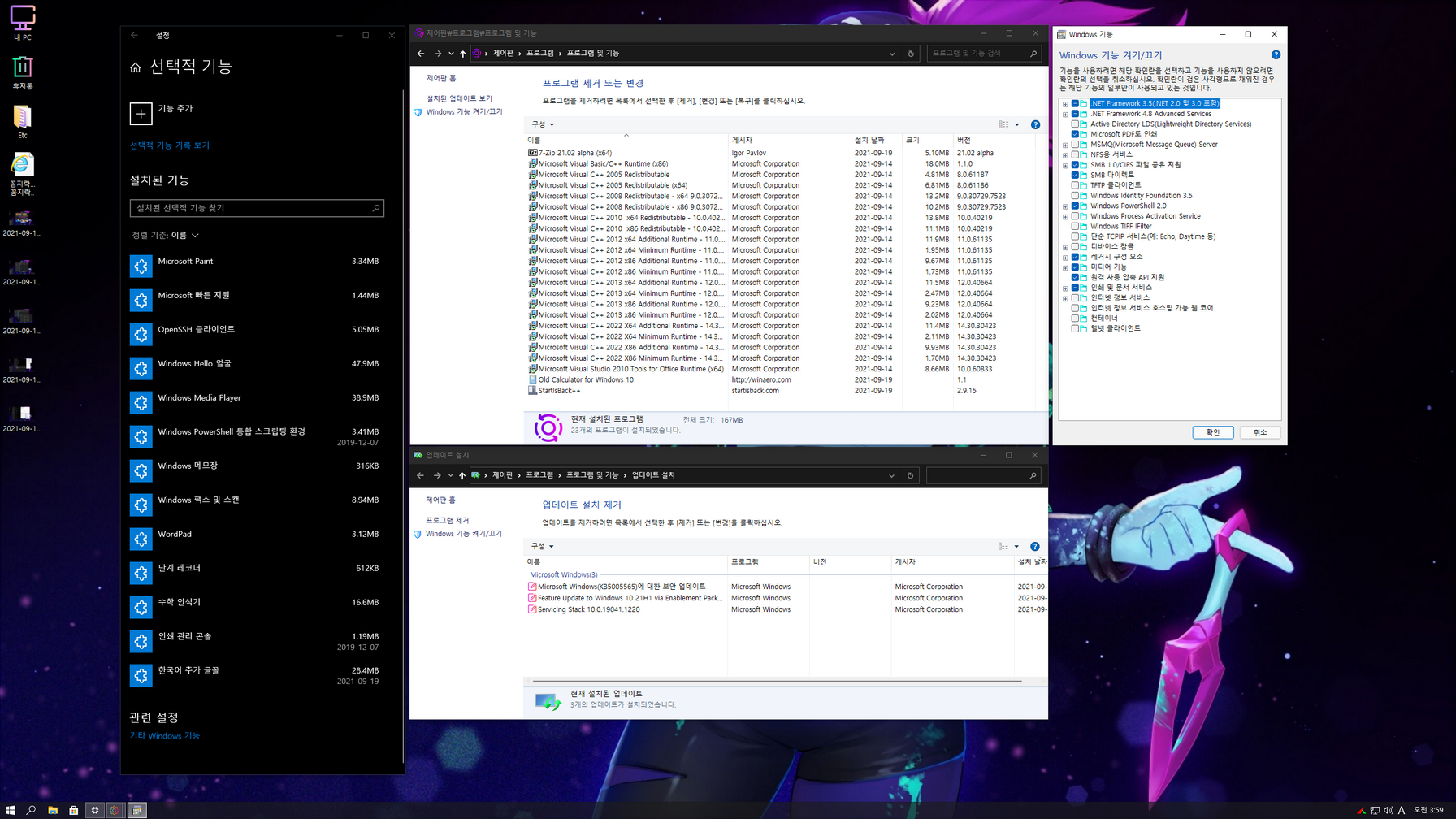The height and width of the screenshot is (819, 1456).
Task: Click 프로그램 제거 link in Installed Updates window
Action: coord(448,520)
